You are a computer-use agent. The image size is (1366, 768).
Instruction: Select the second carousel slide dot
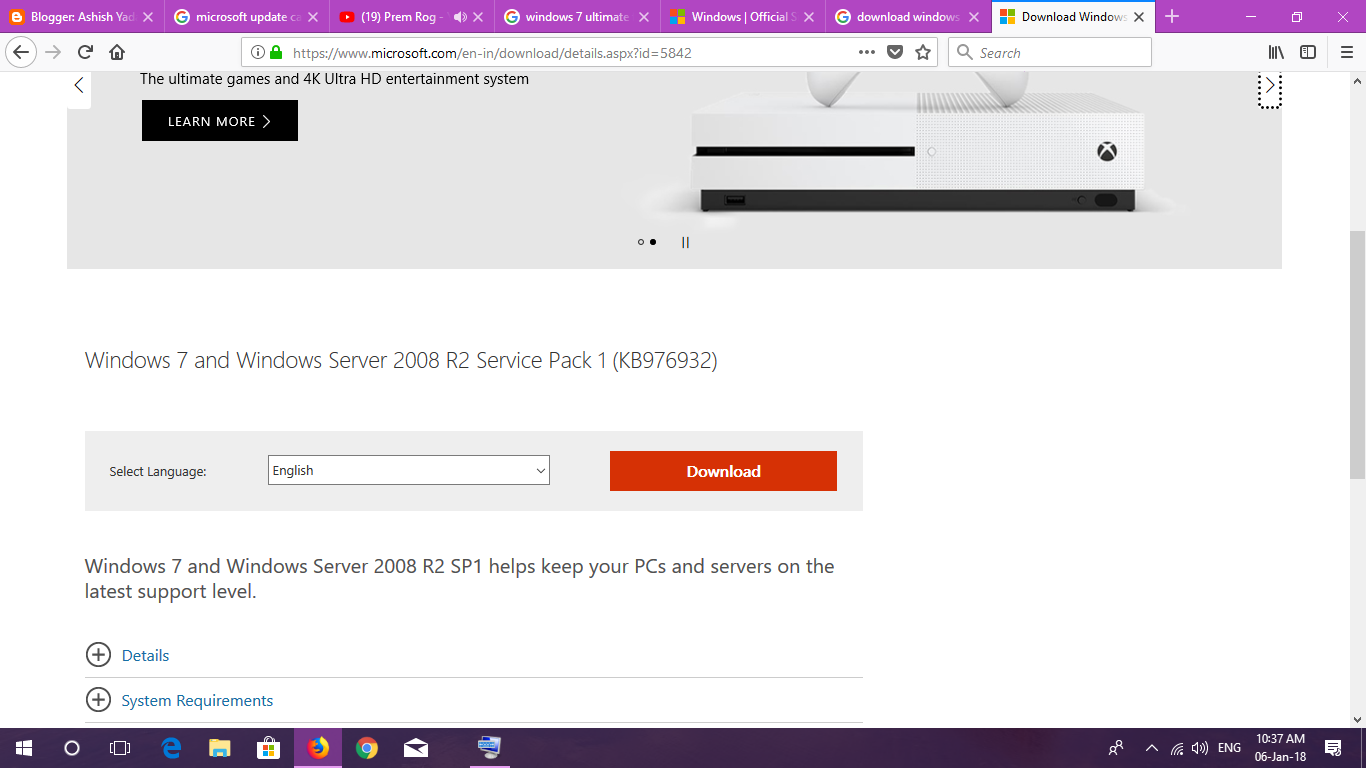653,242
